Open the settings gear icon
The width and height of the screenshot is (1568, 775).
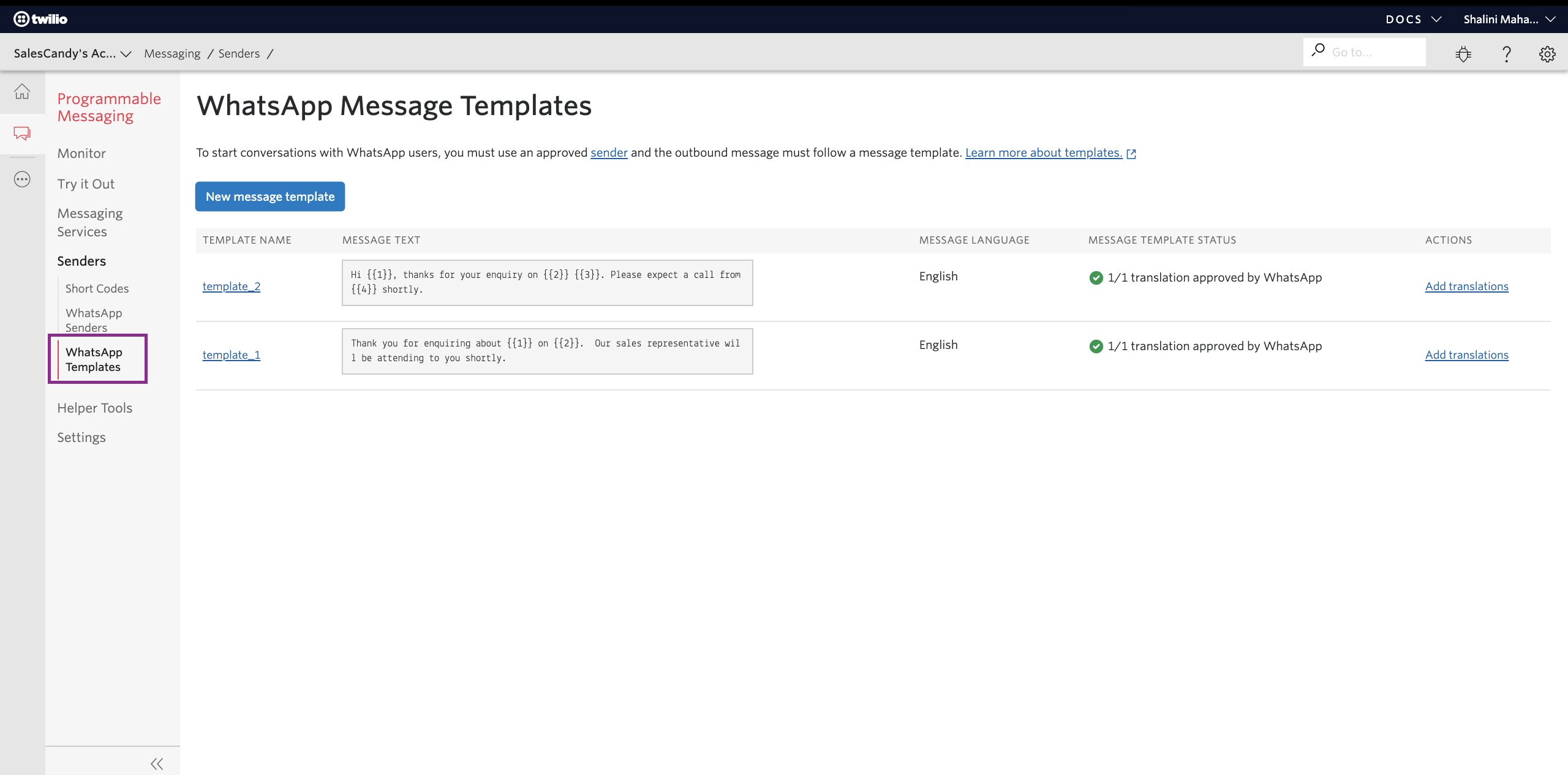point(1547,54)
